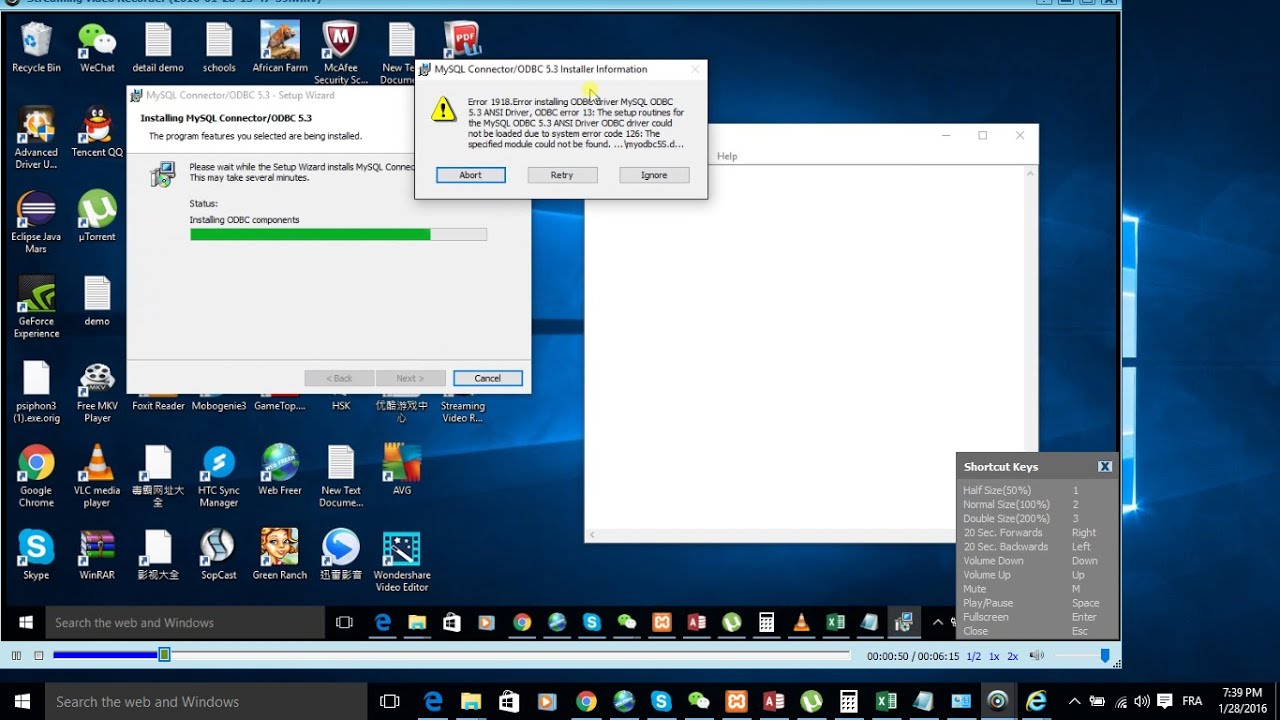This screenshot has width=1280, height=720.
Task: Launch VLC media player desktop shortcut
Action: point(97,475)
